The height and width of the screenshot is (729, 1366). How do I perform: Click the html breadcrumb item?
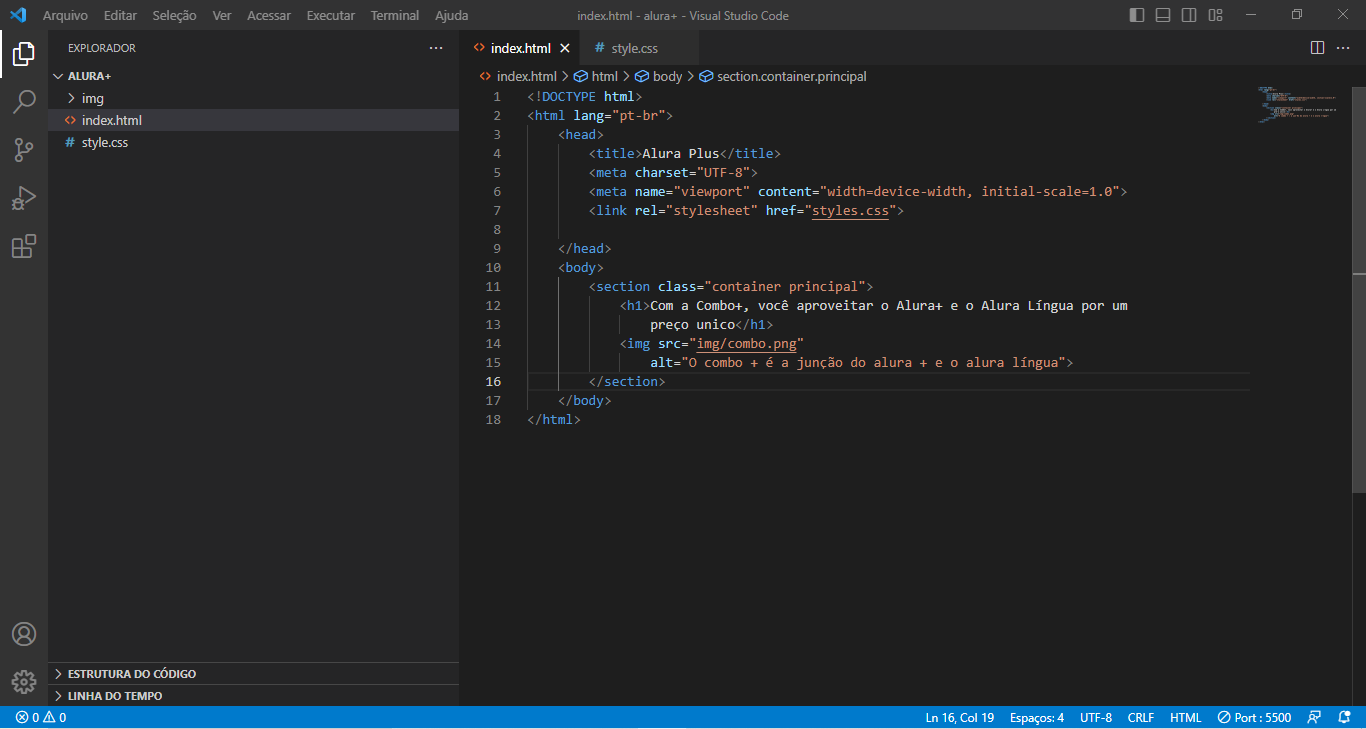click(596, 76)
